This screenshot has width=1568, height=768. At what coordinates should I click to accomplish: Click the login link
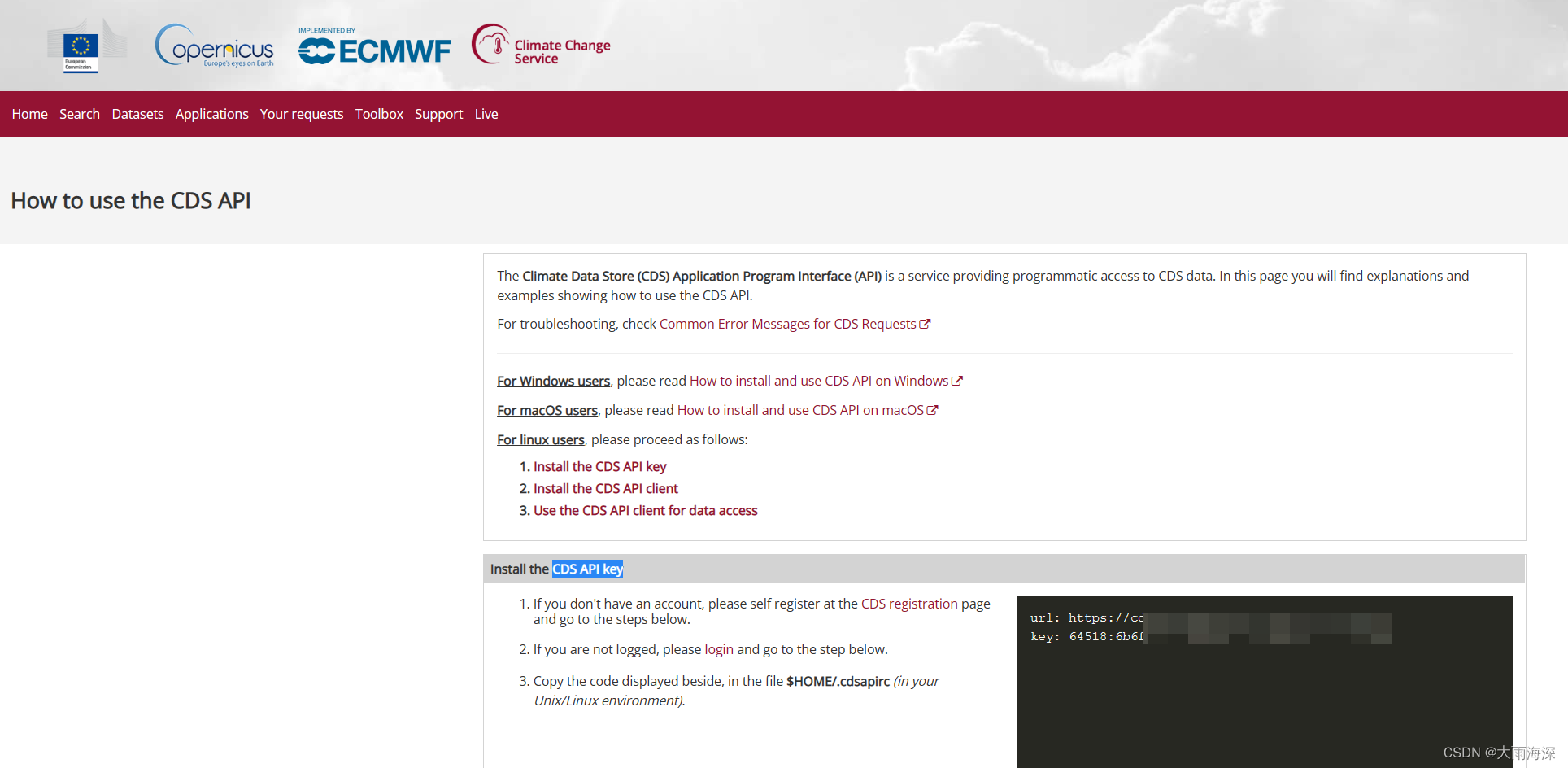tap(718, 648)
